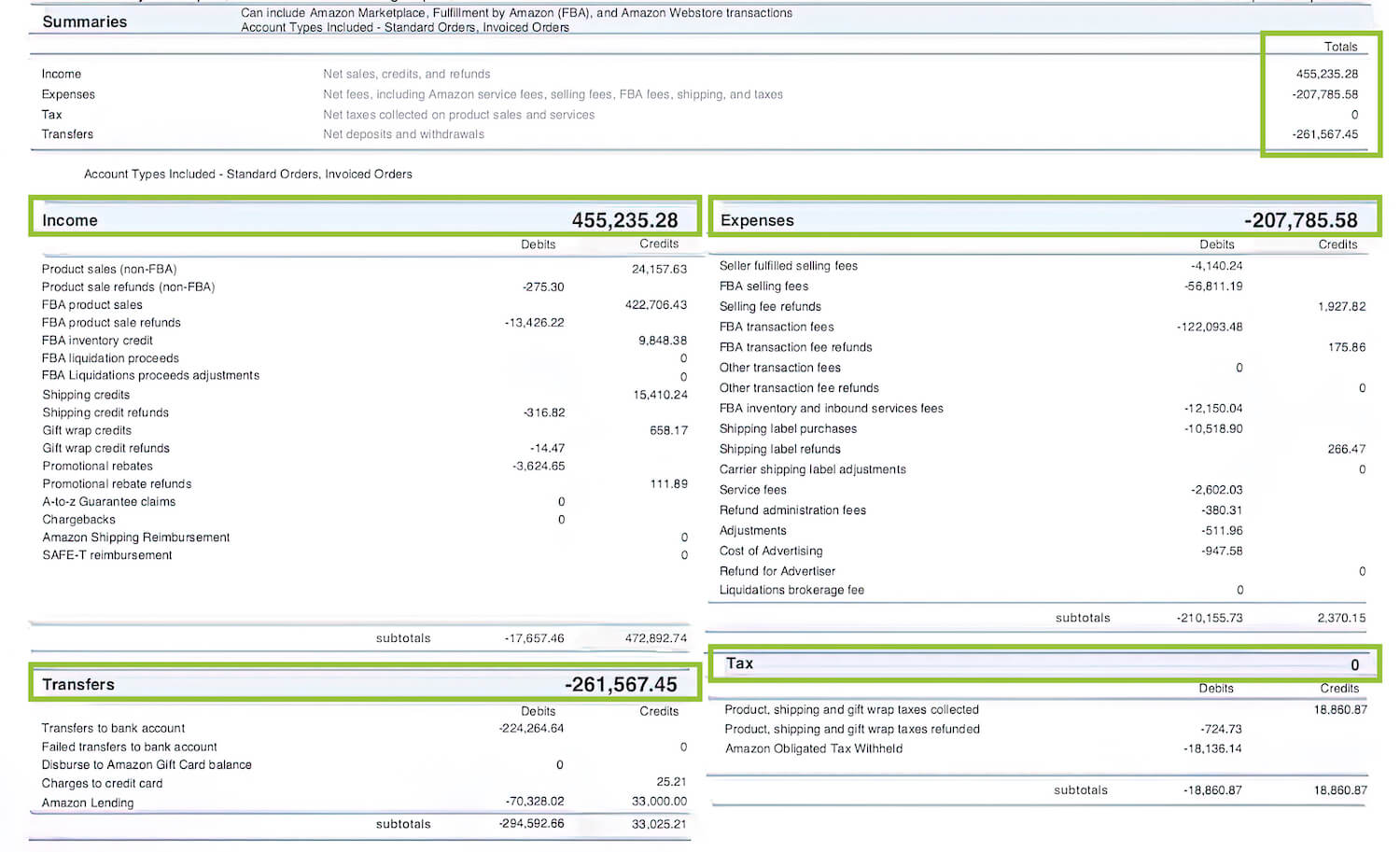This screenshot has height=852, width=1400.
Task: Click the Product sales (non-FBA) row label
Action: tap(109, 269)
